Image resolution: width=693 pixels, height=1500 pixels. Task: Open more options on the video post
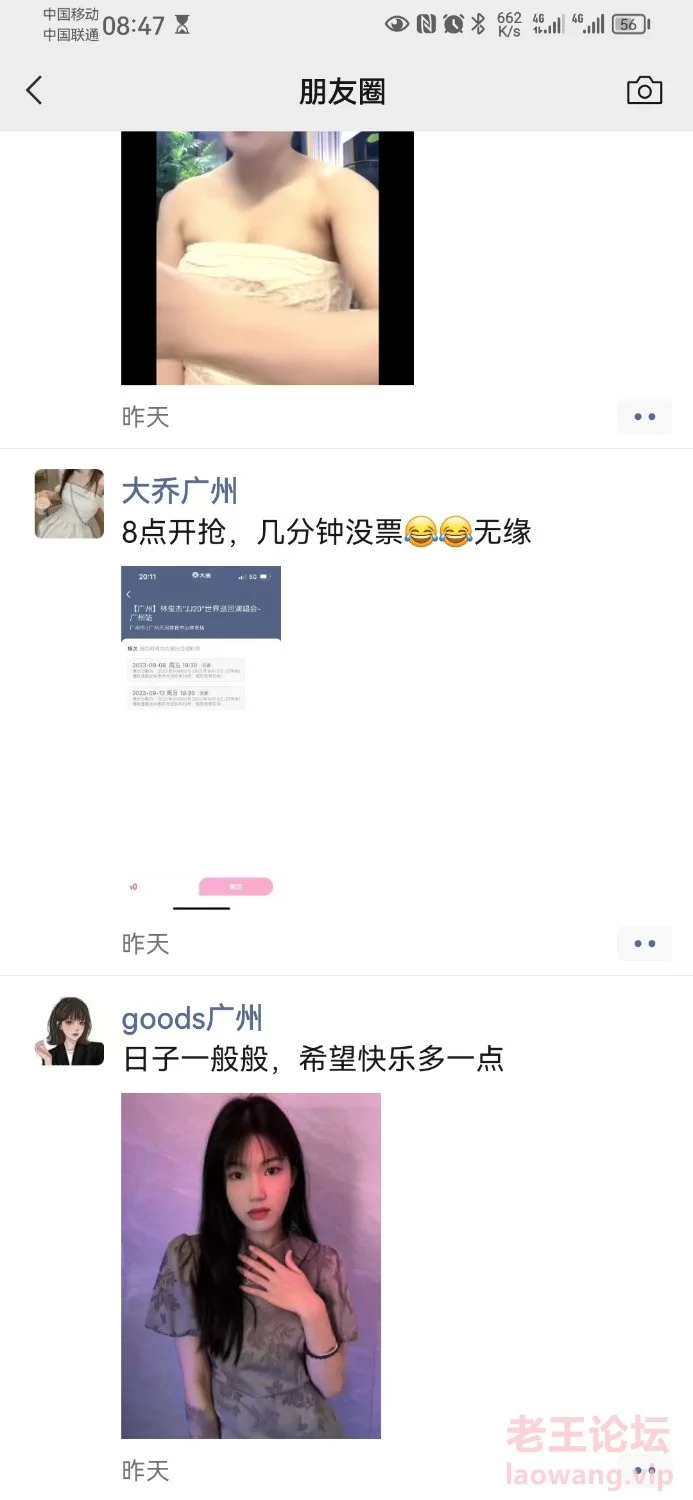645,416
